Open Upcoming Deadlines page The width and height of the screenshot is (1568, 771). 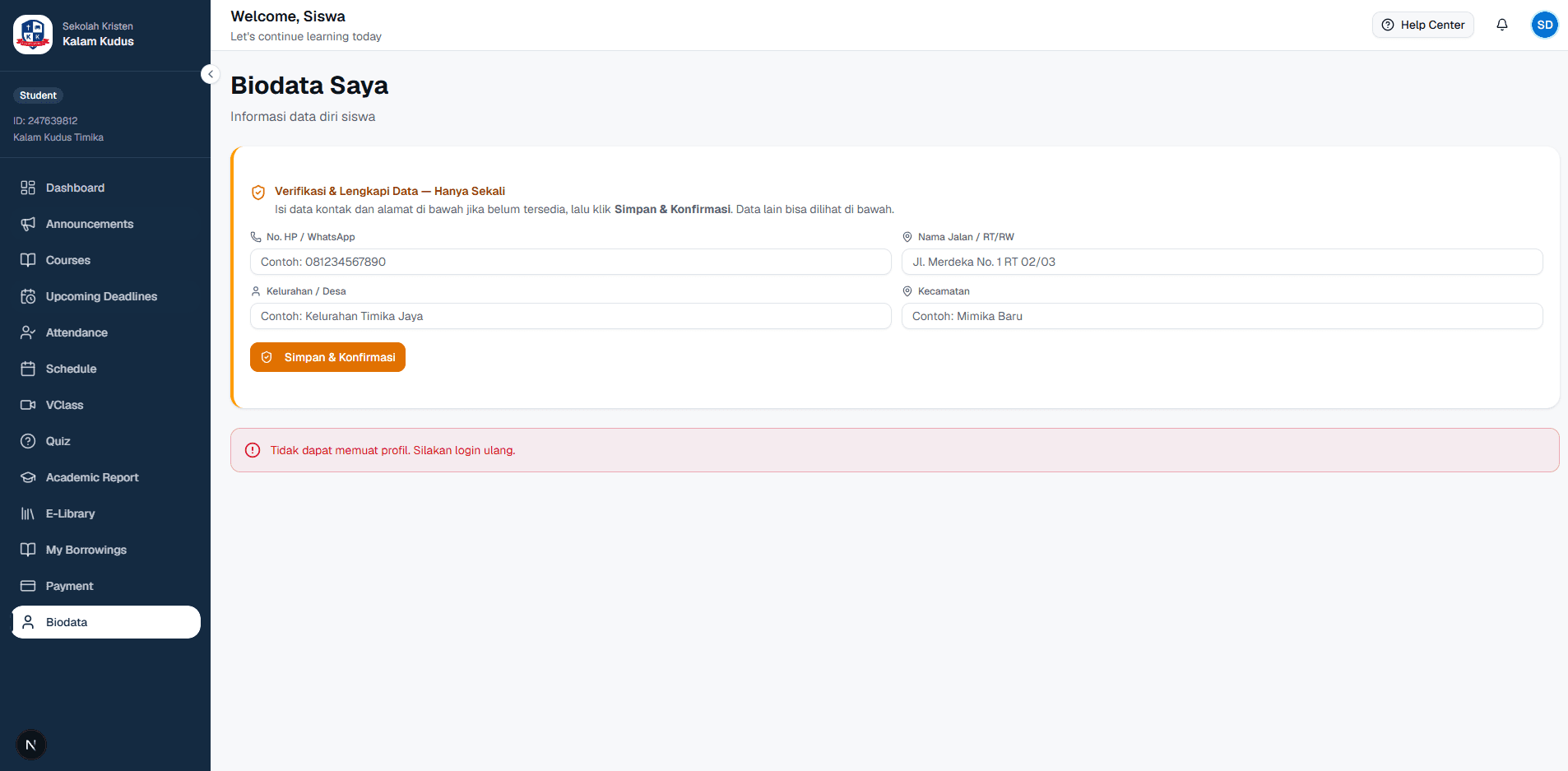point(101,296)
